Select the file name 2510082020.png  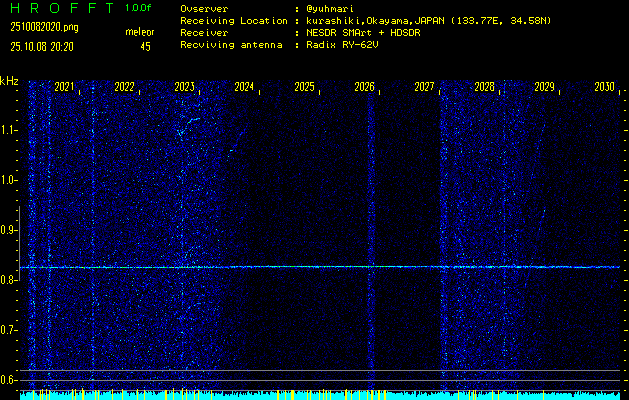(x=44, y=27)
